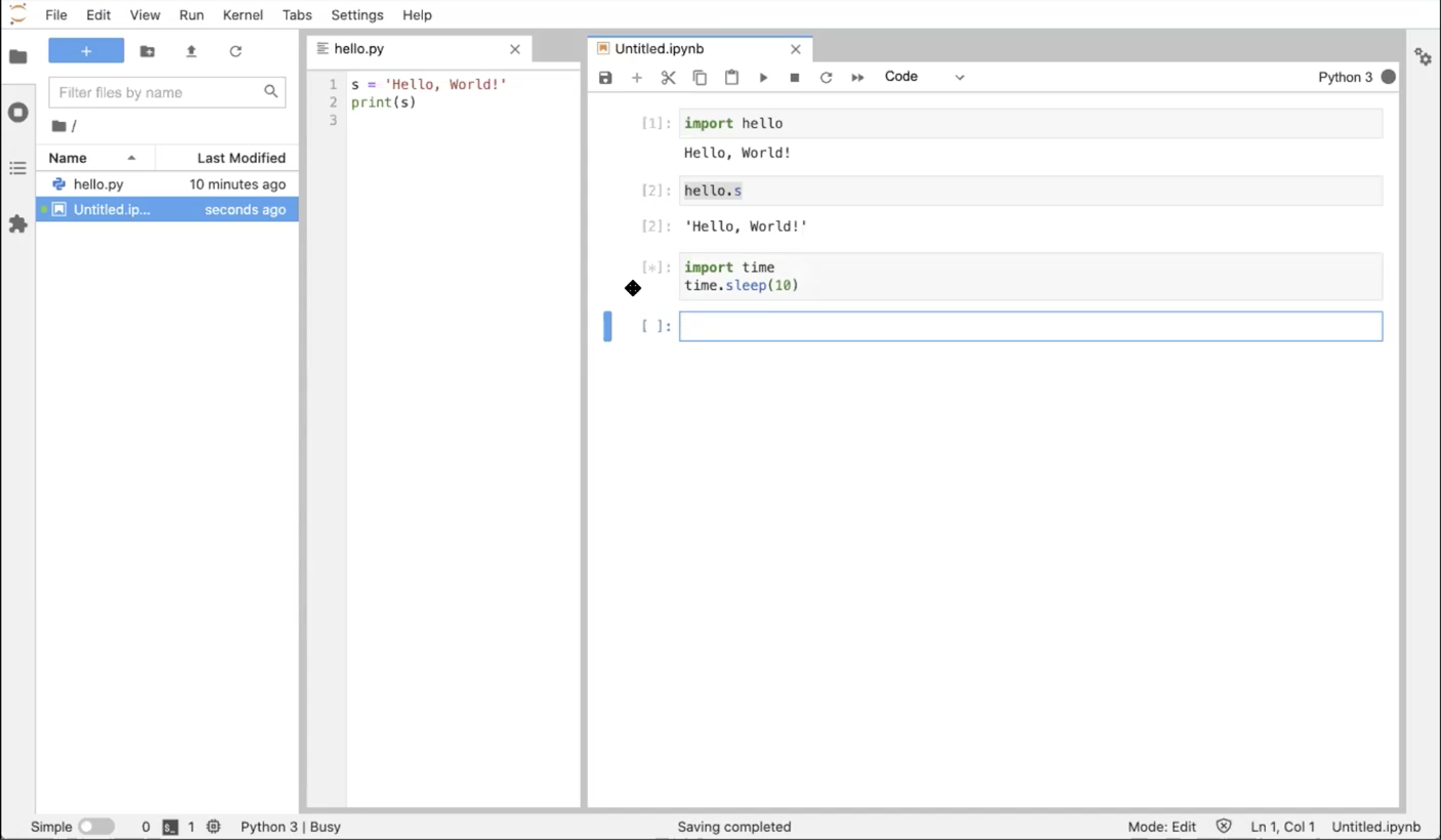This screenshot has height=840, width=1441.
Task: Cut the selected cell with scissors
Action: coord(668,78)
